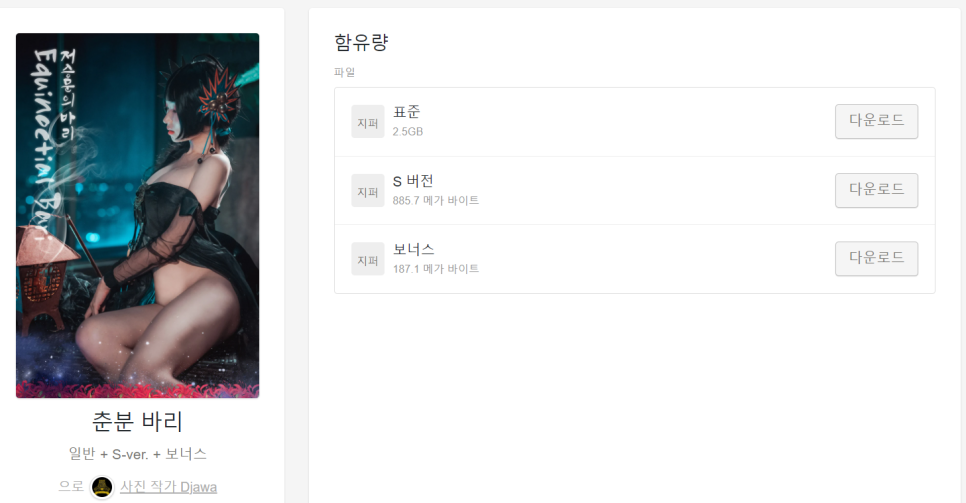Open the 사진 작가 Djawa creator link
This screenshot has width=966, height=503.
pyautogui.click(x=168, y=487)
